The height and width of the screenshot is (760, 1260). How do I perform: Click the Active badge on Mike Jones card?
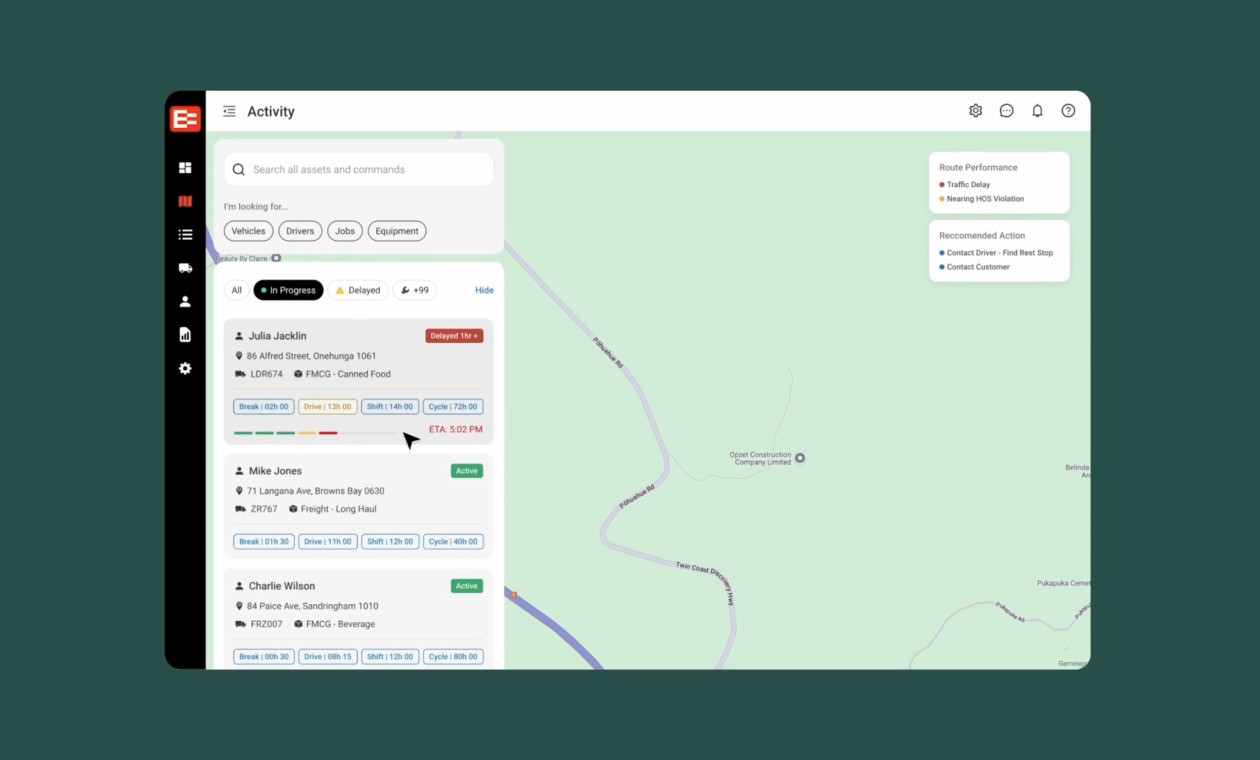(x=467, y=471)
